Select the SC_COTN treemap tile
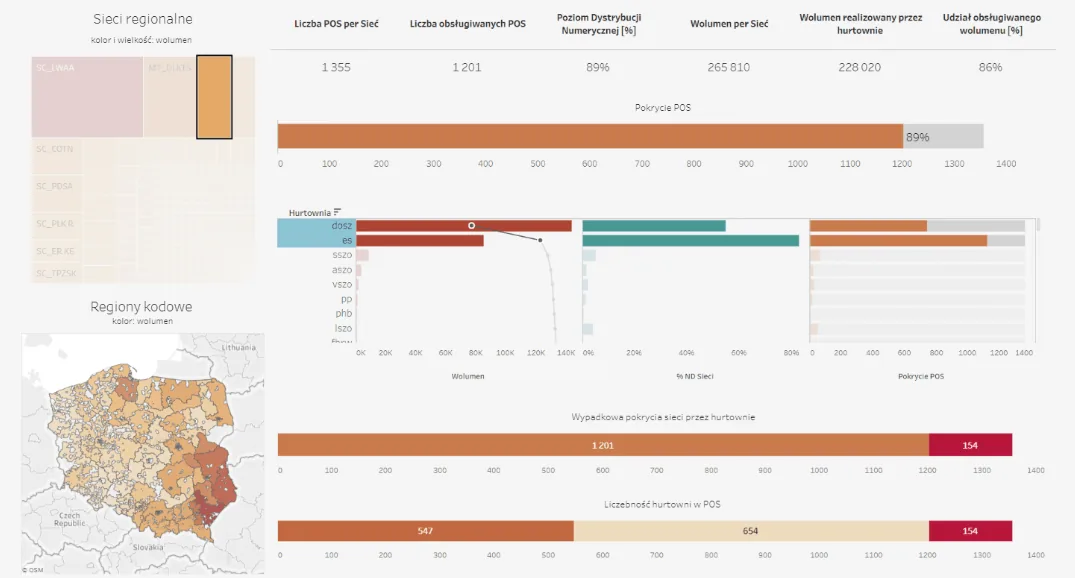This screenshot has width=1075, height=578. tap(56, 156)
